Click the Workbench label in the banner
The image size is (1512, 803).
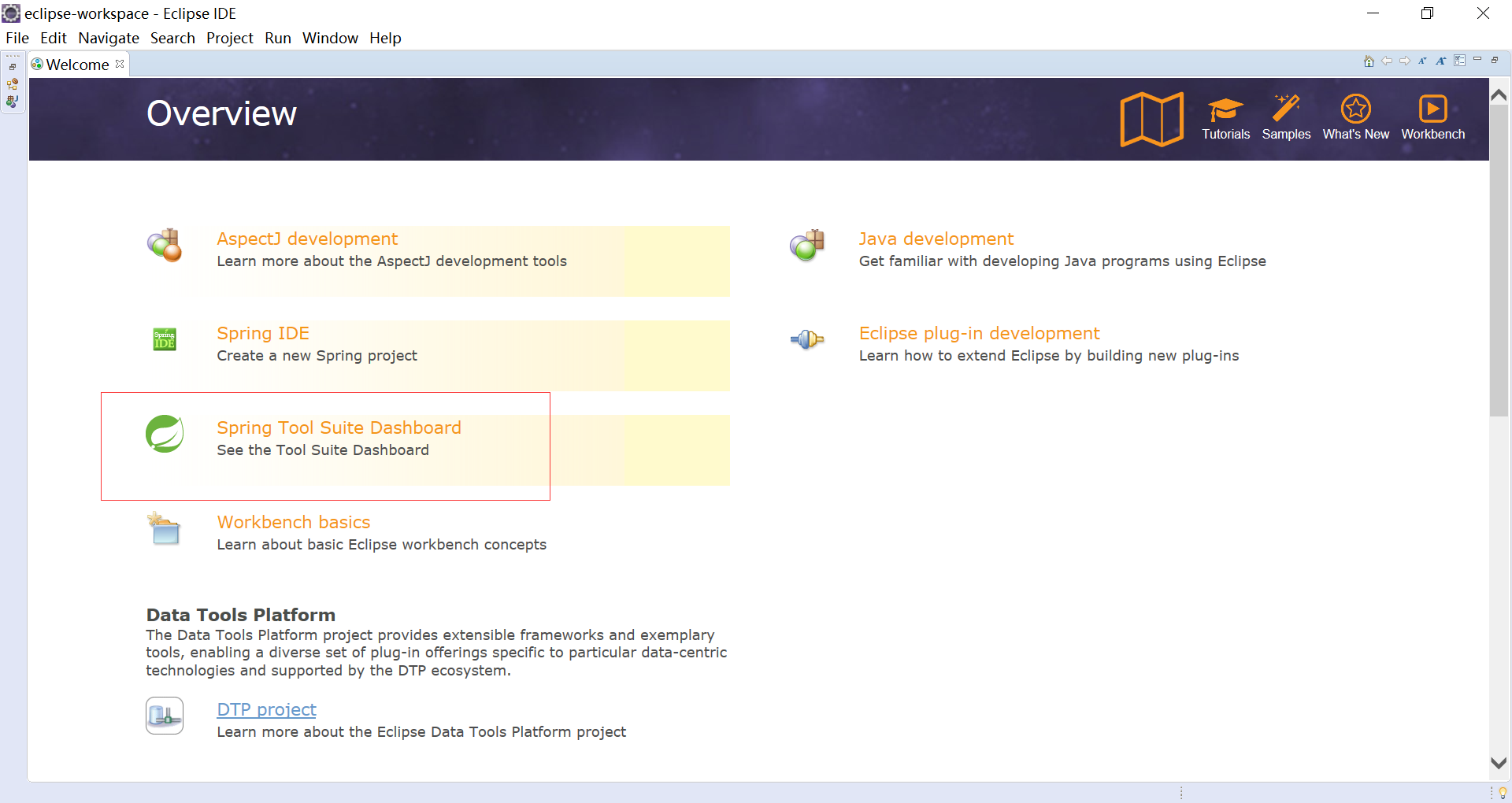point(1432,134)
